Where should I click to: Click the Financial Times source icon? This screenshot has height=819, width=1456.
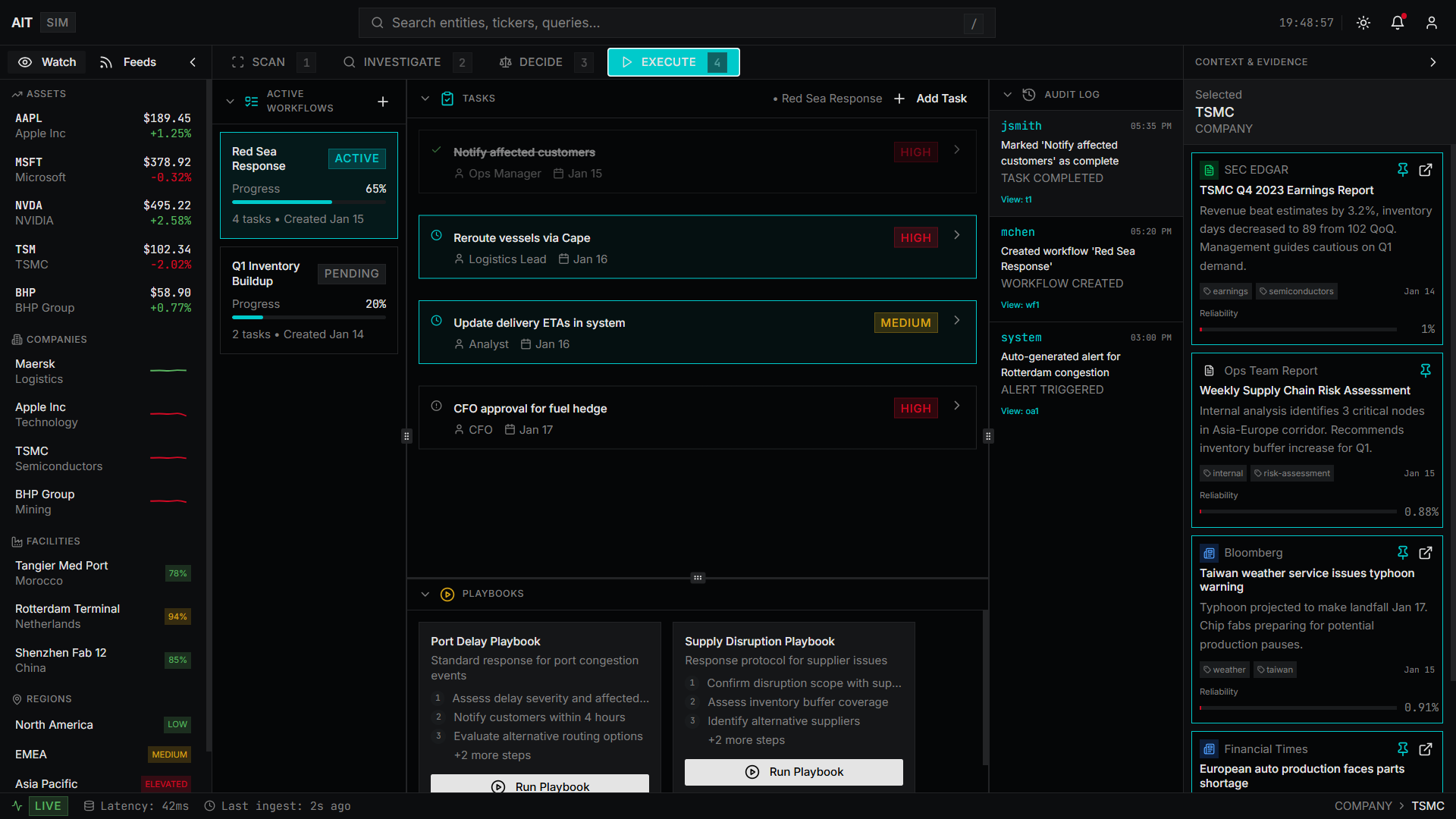click(x=1210, y=749)
